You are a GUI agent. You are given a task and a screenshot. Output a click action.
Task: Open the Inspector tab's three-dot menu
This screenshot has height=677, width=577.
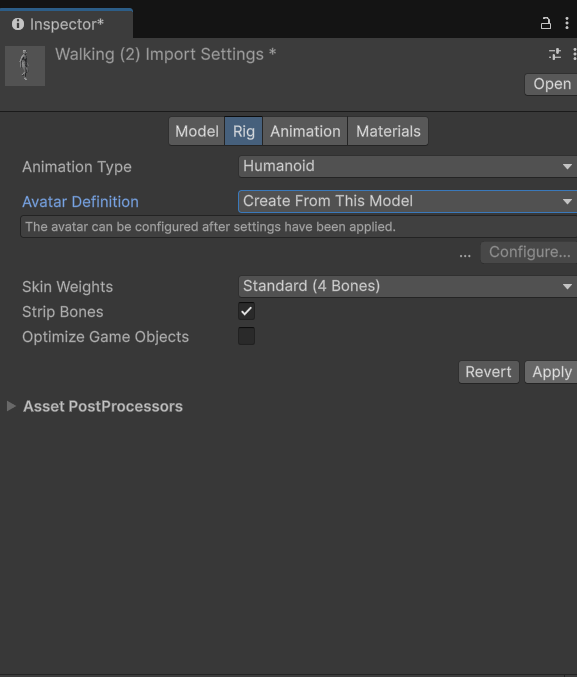point(567,23)
